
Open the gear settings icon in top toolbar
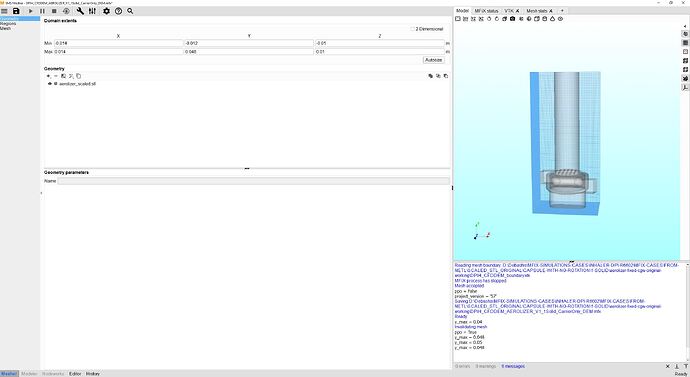[106, 11]
